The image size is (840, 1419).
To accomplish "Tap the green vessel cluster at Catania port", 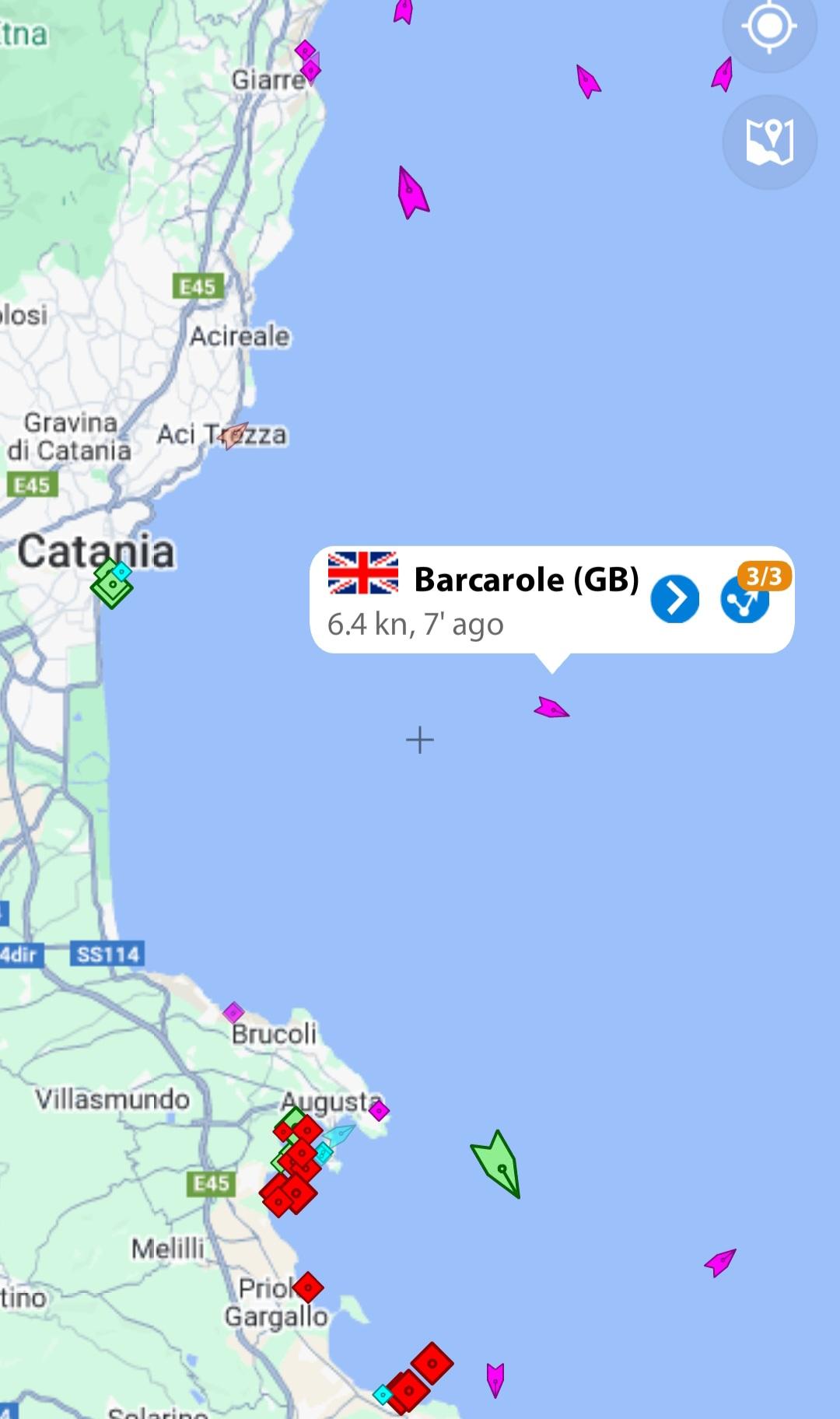I will click(112, 583).
